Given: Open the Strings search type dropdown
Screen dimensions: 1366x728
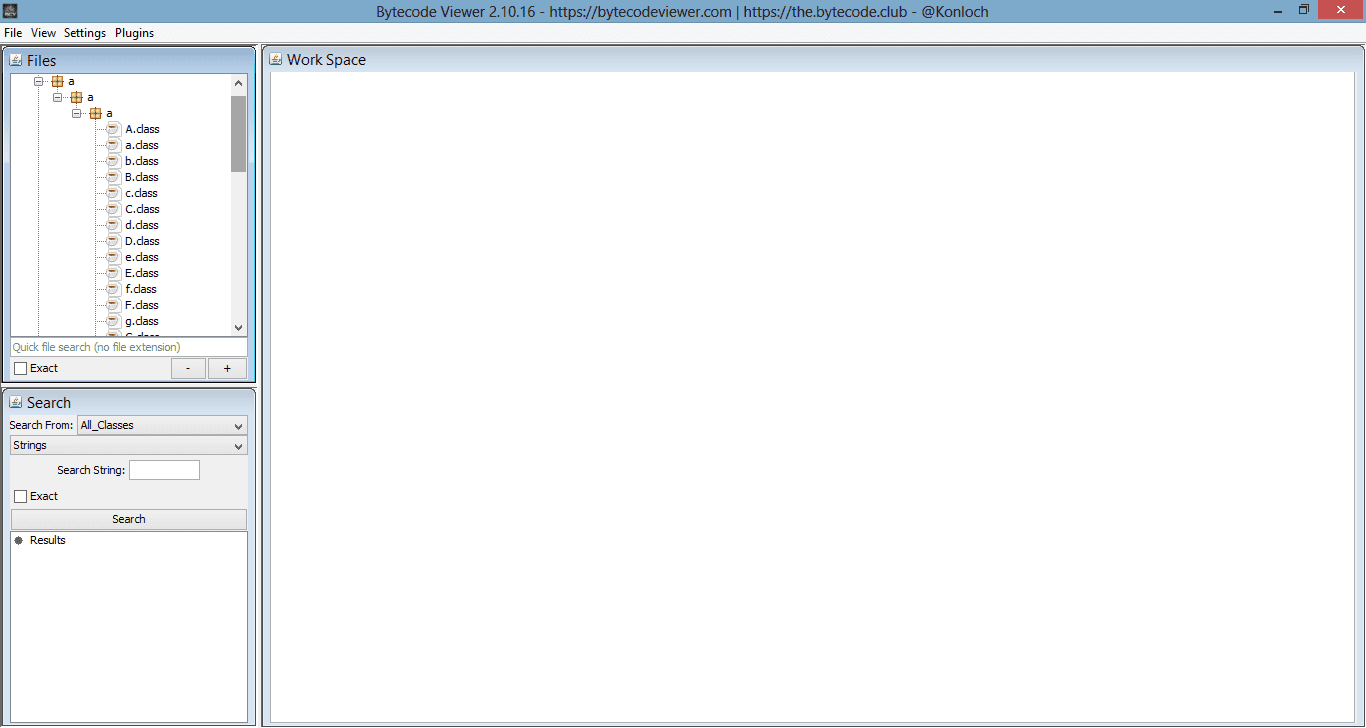Looking at the screenshot, I should coord(128,445).
